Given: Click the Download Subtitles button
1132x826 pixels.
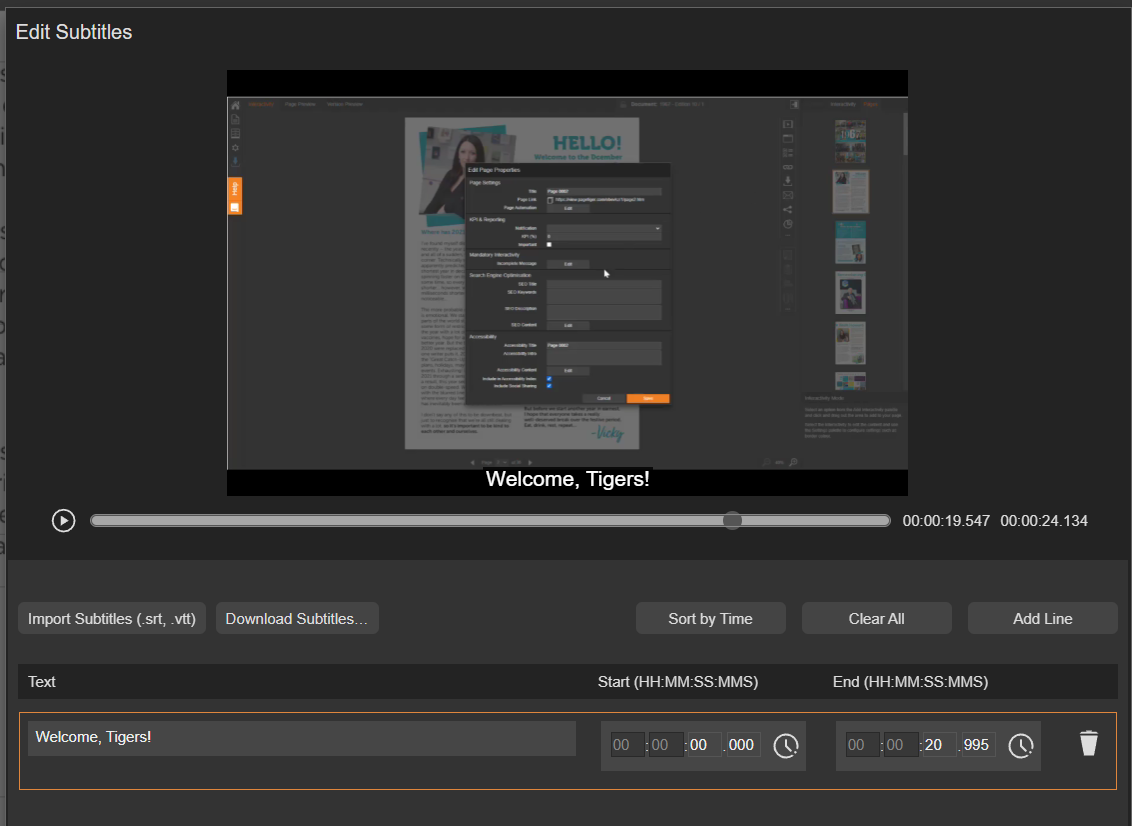Looking at the screenshot, I should tap(297, 619).
